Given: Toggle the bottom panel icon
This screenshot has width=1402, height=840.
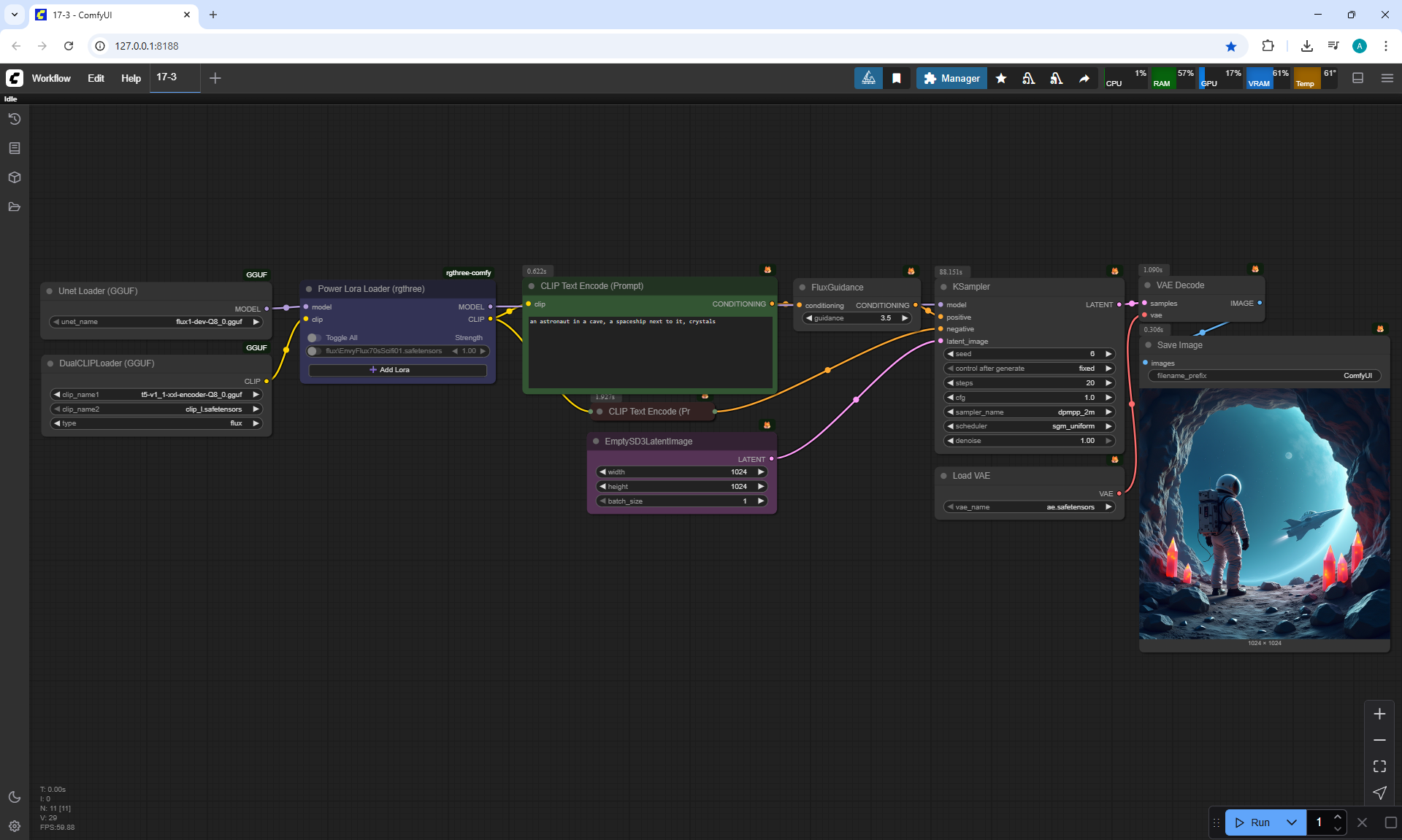Looking at the screenshot, I should point(1357,78).
